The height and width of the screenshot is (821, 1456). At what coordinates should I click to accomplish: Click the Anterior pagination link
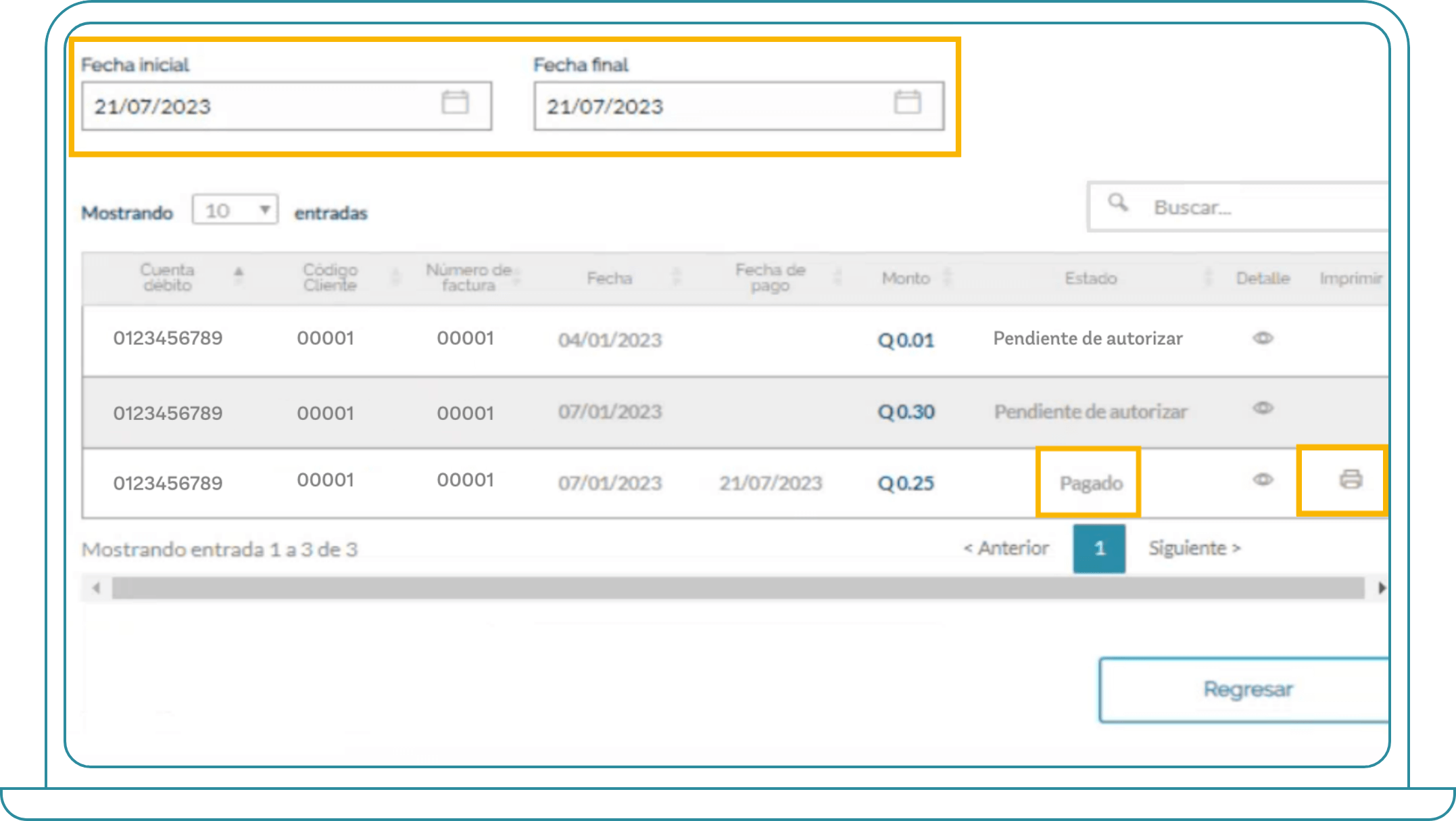point(1006,548)
